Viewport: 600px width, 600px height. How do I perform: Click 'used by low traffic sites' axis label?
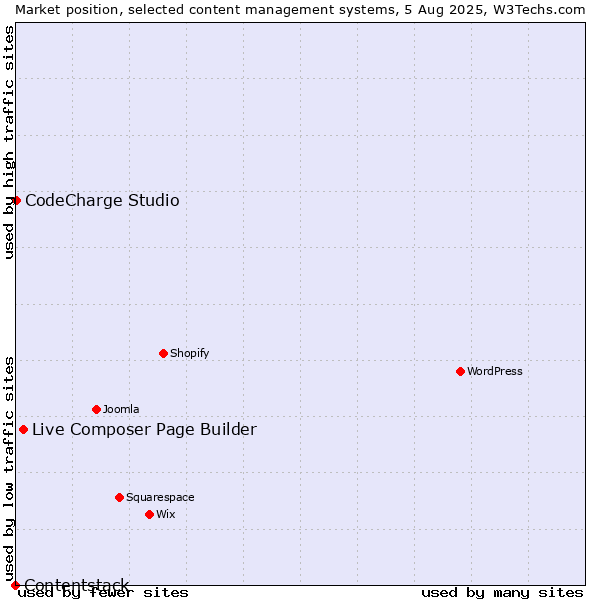[9, 469]
